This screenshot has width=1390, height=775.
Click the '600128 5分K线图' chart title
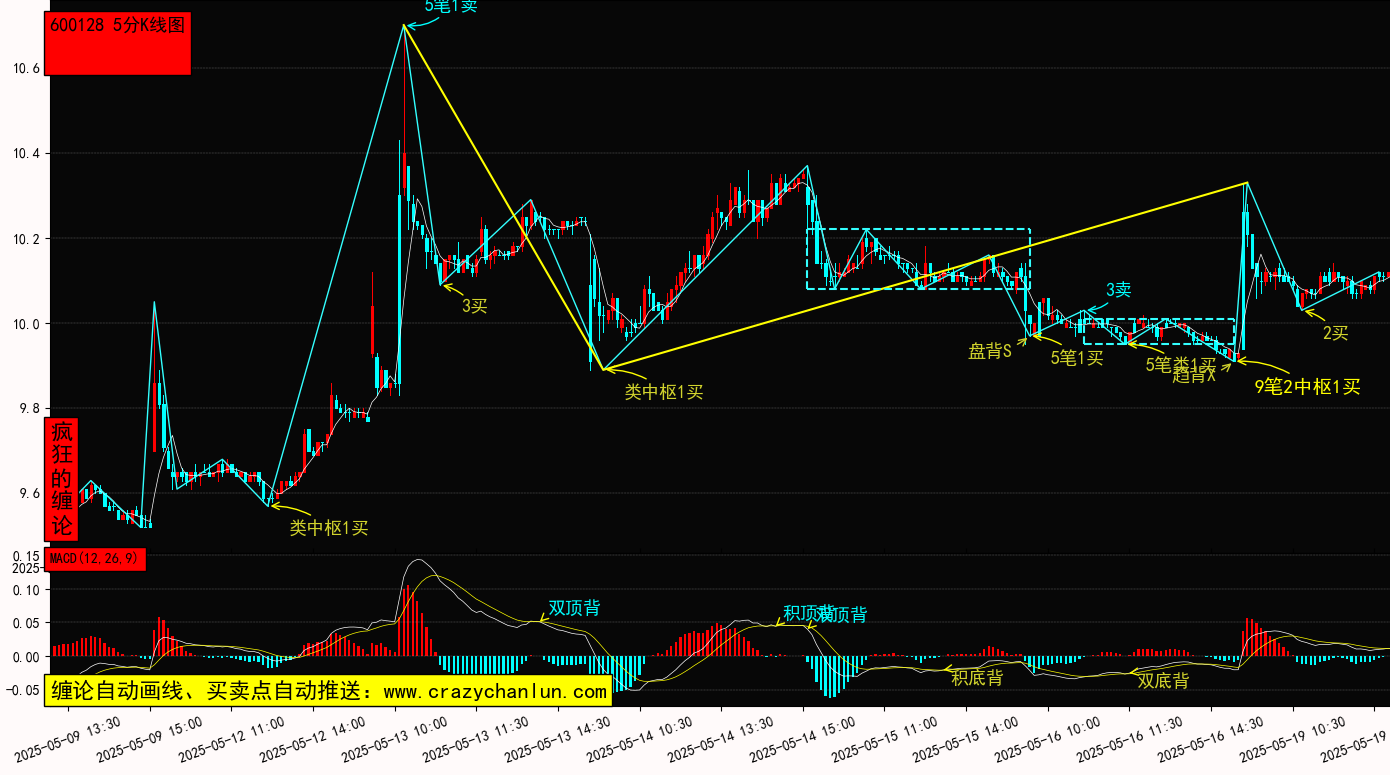[118, 26]
